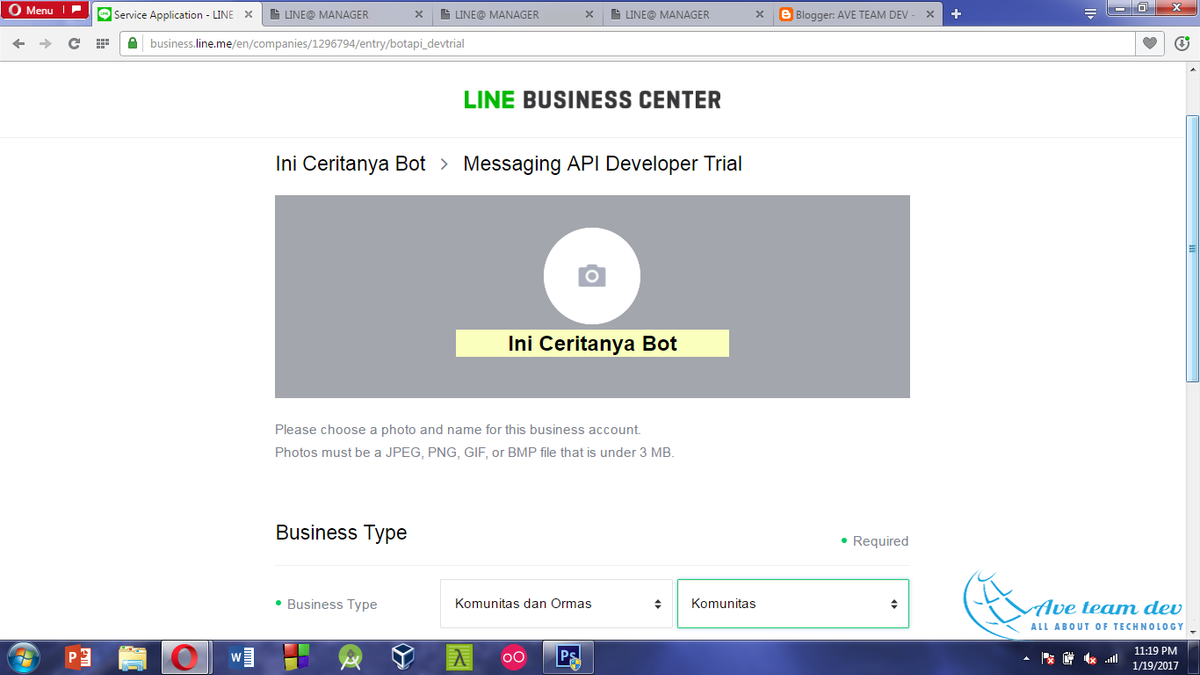
Task: Click the muted volume tray icon
Action: 1090,658
